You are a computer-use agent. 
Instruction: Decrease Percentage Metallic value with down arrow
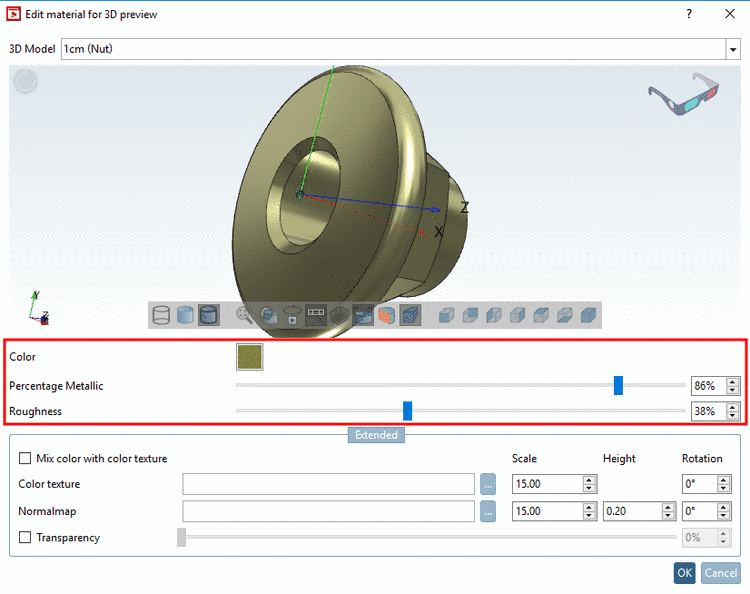click(733, 390)
